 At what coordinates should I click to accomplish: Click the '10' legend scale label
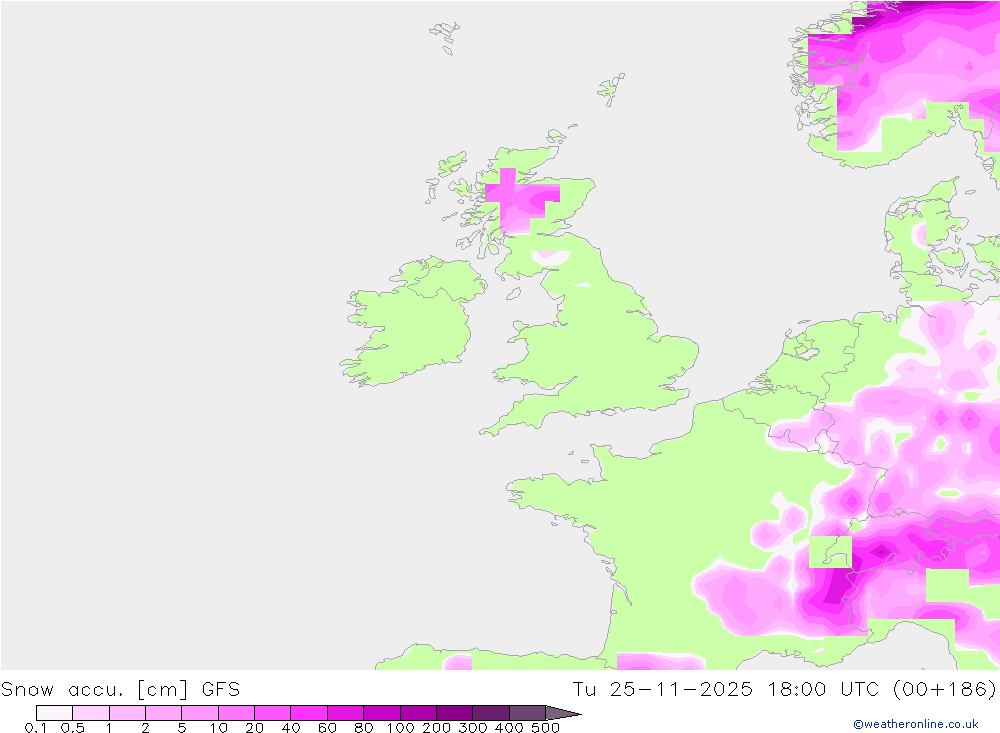point(219,728)
